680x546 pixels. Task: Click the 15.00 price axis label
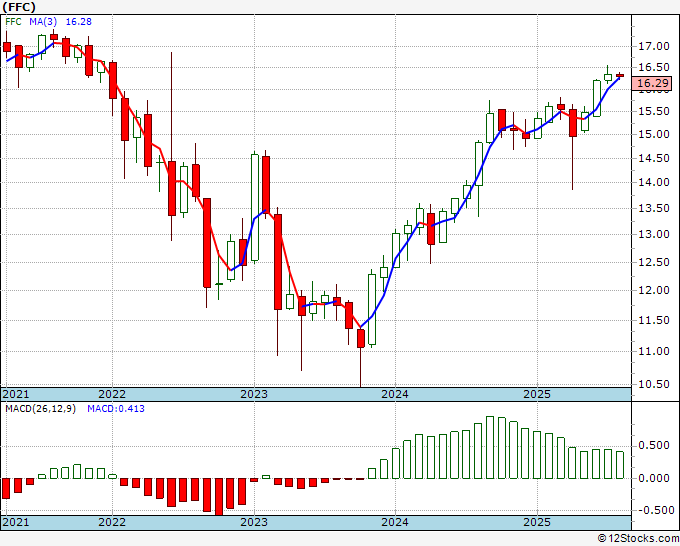click(x=654, y=134)
